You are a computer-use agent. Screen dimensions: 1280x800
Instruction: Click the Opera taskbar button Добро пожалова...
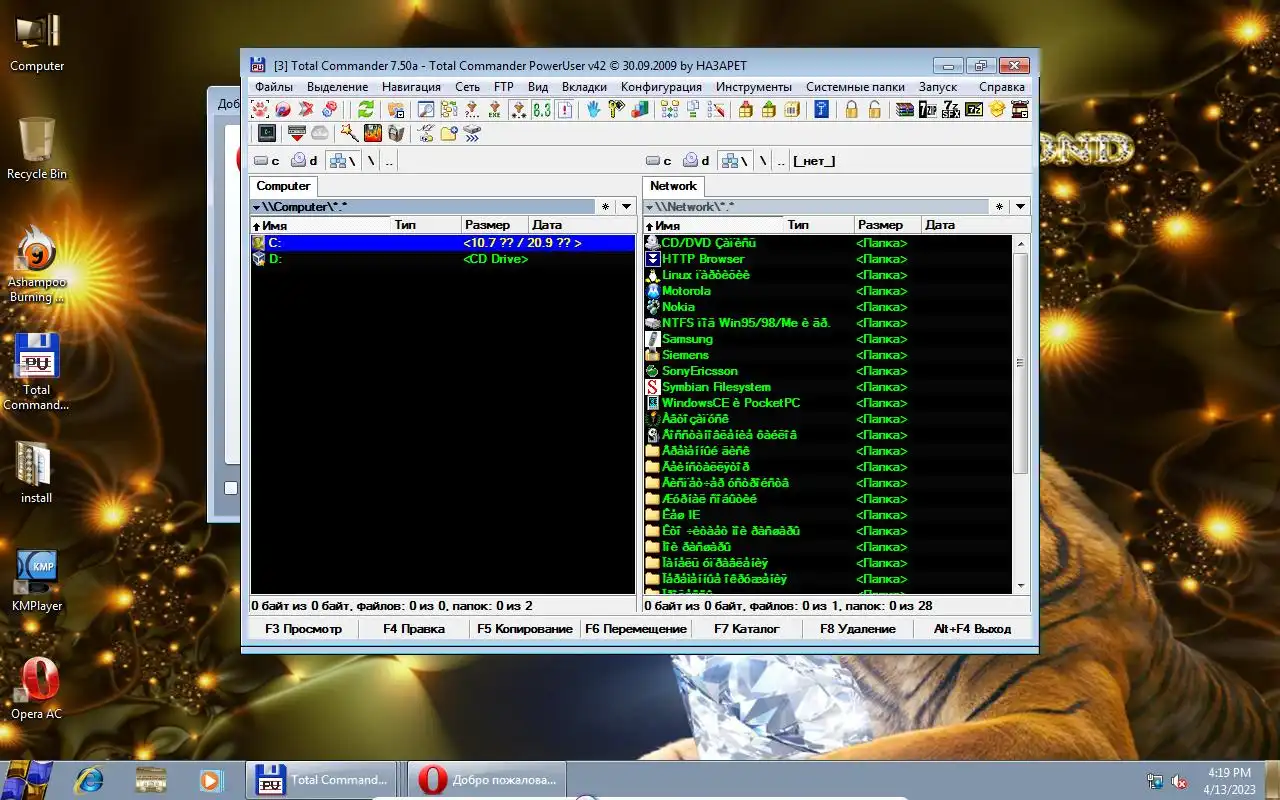pyautogui.click(x=487, y=780)
